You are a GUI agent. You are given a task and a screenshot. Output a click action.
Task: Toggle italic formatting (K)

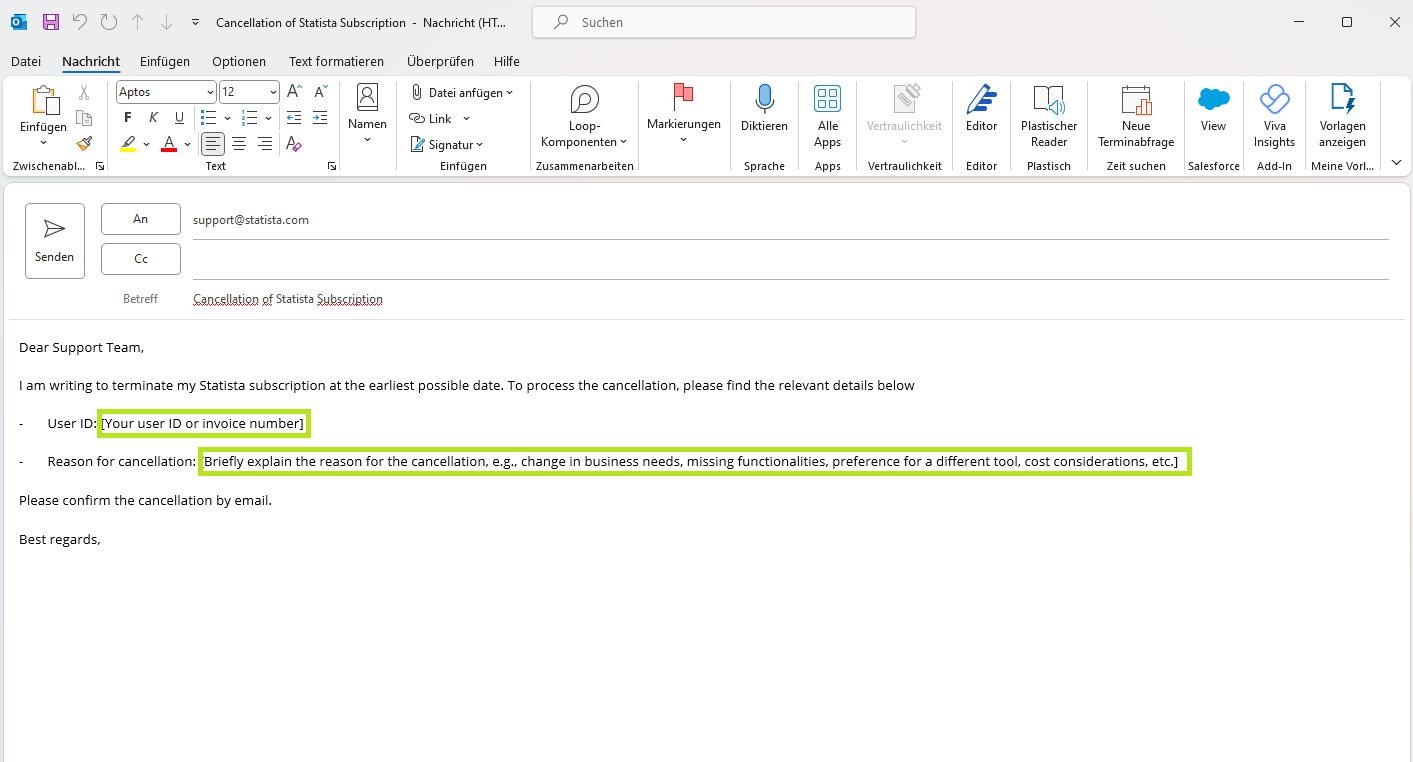tap(154, 118)
